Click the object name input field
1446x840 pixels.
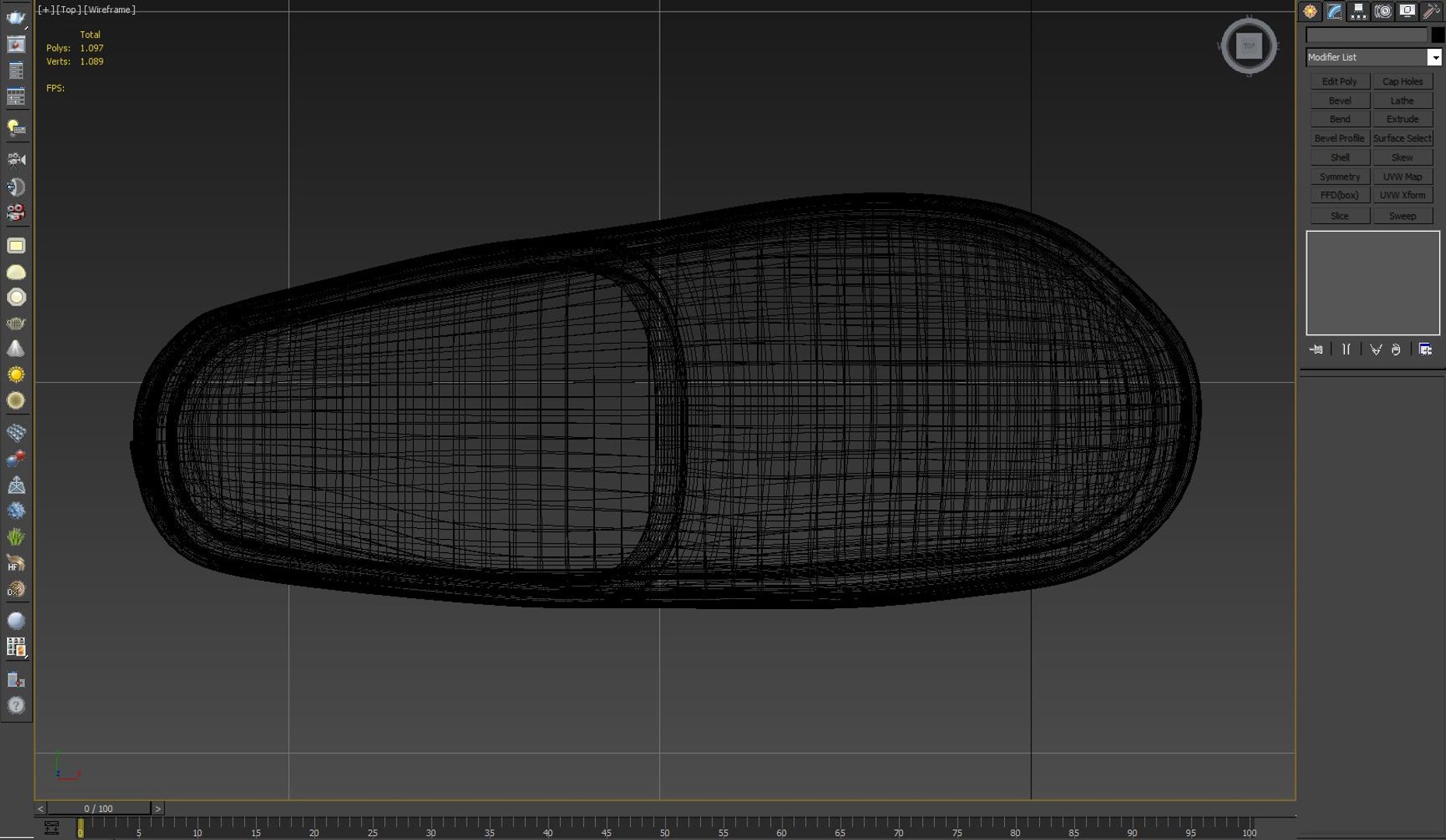1367,35
